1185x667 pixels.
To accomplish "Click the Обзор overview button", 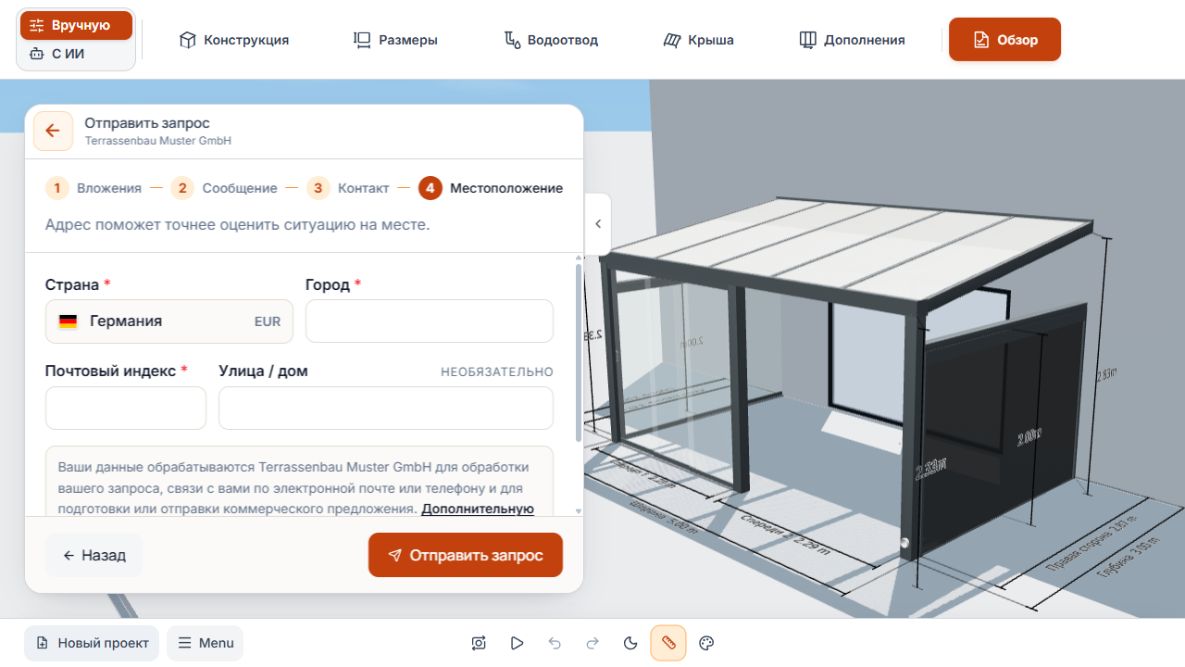I will (x=1004, y=39).
